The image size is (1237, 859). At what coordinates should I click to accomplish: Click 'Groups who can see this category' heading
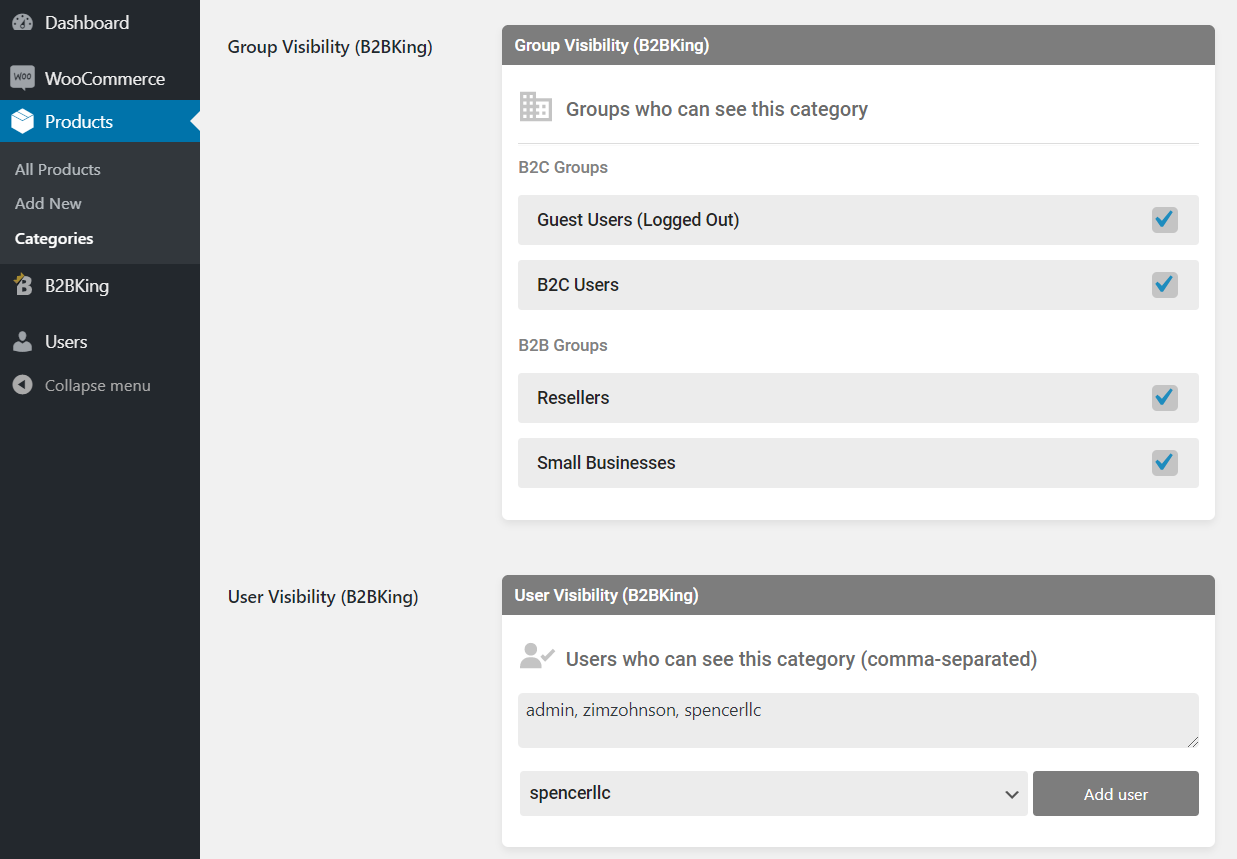717,109
